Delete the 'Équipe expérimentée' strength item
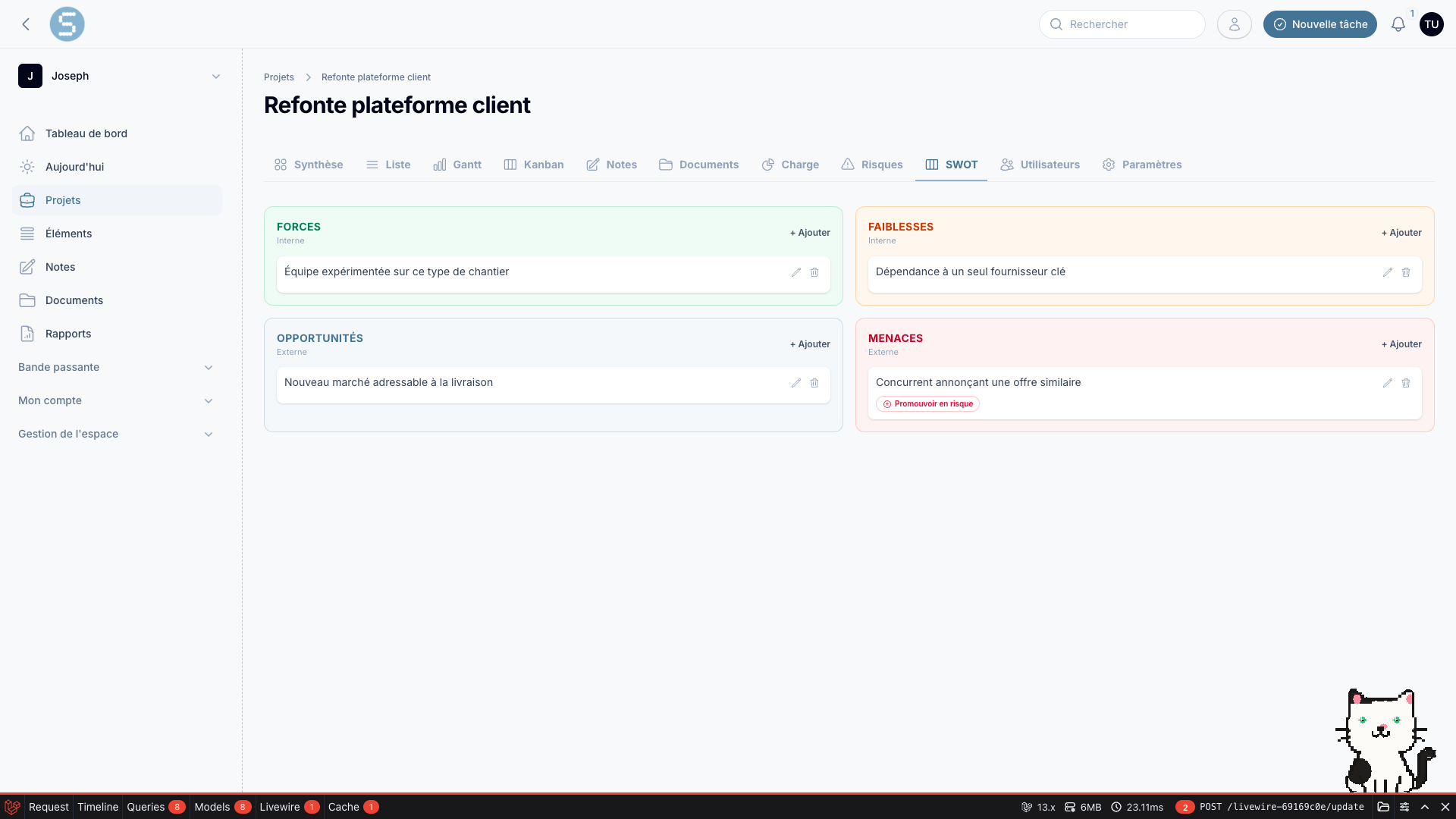1456x819 pixels. click(x=814, y=272)
